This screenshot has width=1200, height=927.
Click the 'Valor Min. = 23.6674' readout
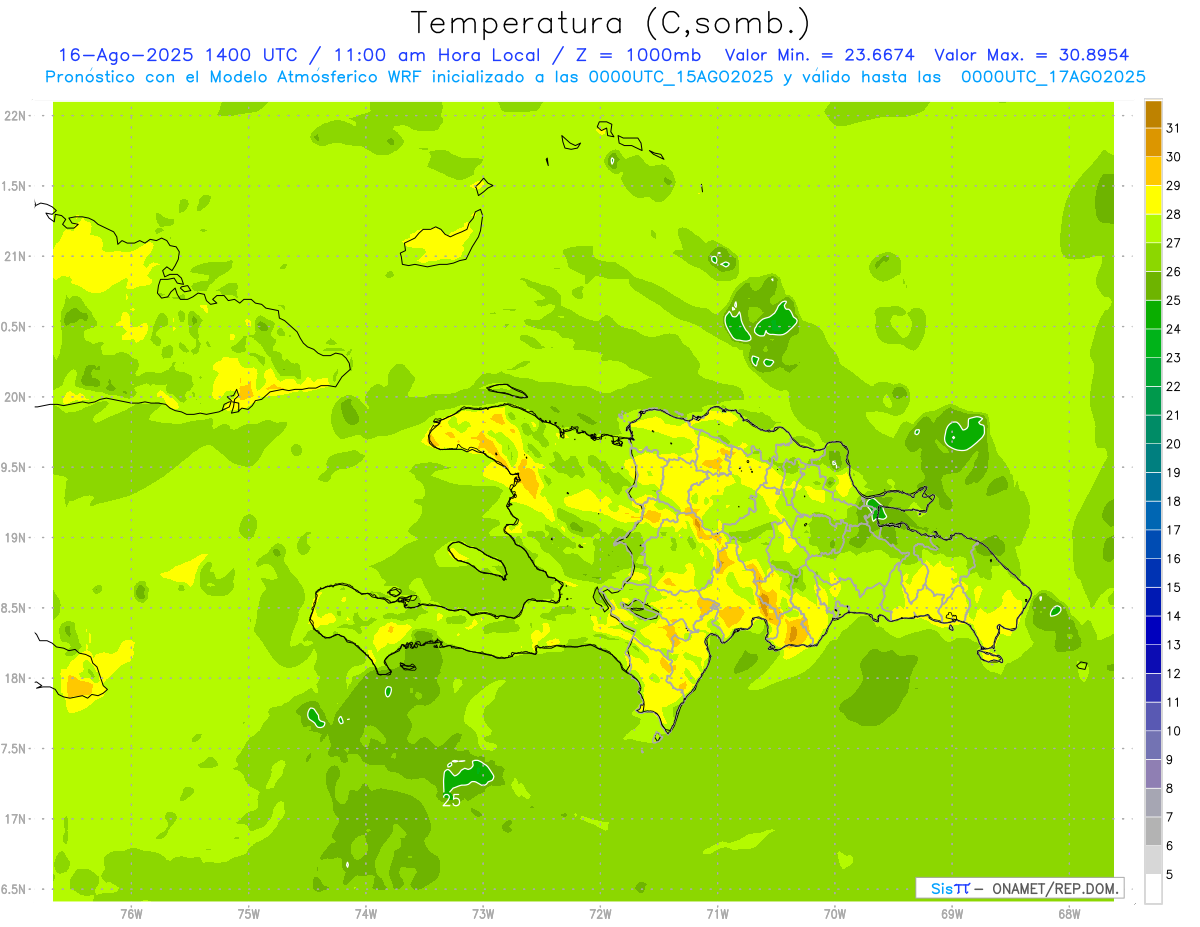pos(820,55)
